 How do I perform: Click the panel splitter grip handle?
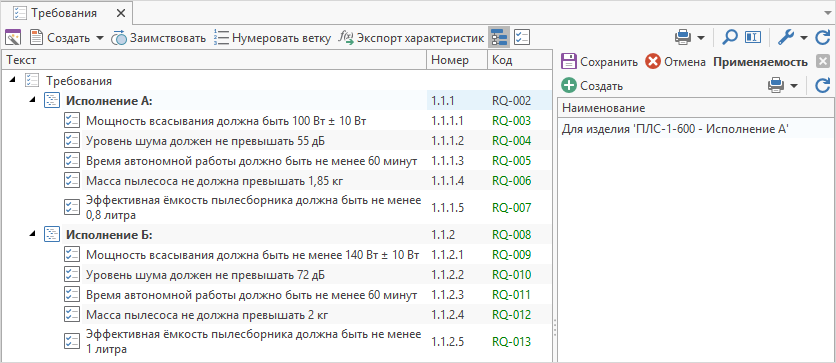click(554, 327)
